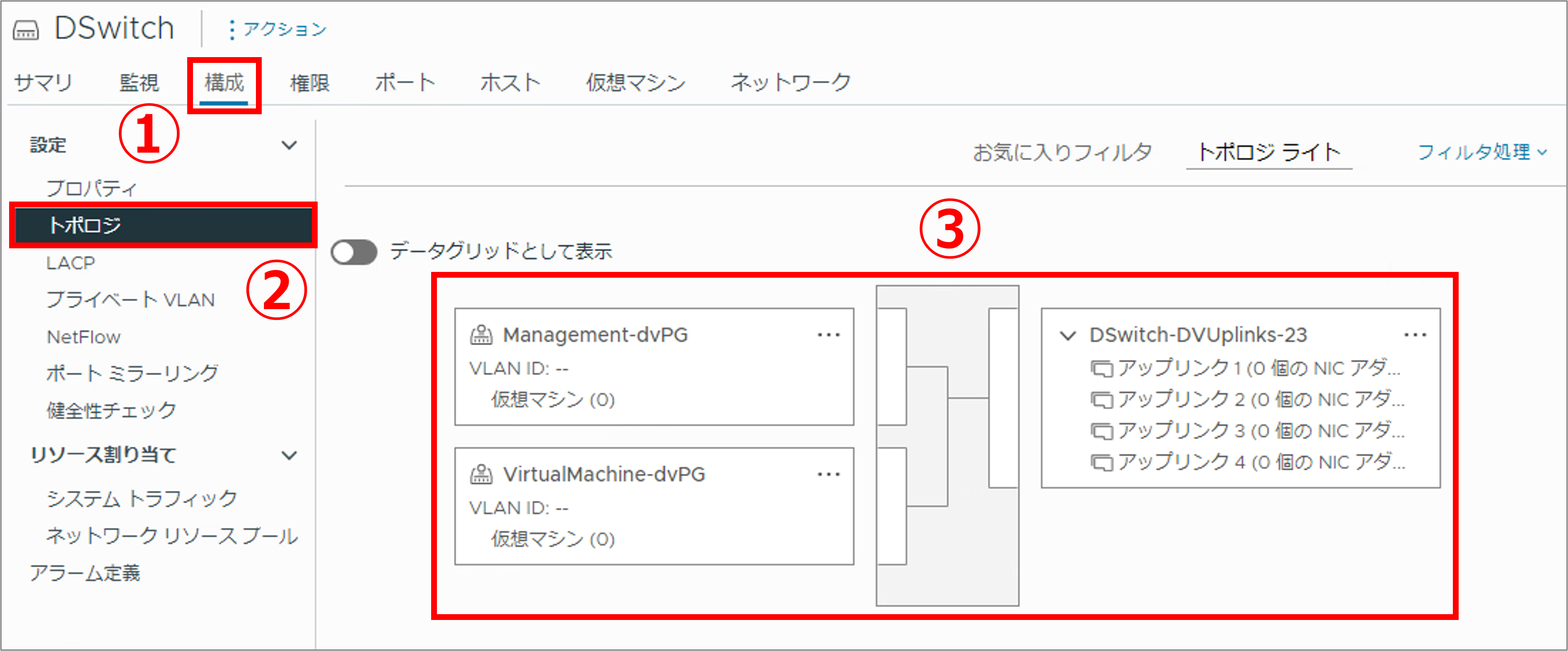Open ポート ミラーリング settings
Image resolution: width=1568 pixels, height=651 pixels.
[x=132, y=373]
